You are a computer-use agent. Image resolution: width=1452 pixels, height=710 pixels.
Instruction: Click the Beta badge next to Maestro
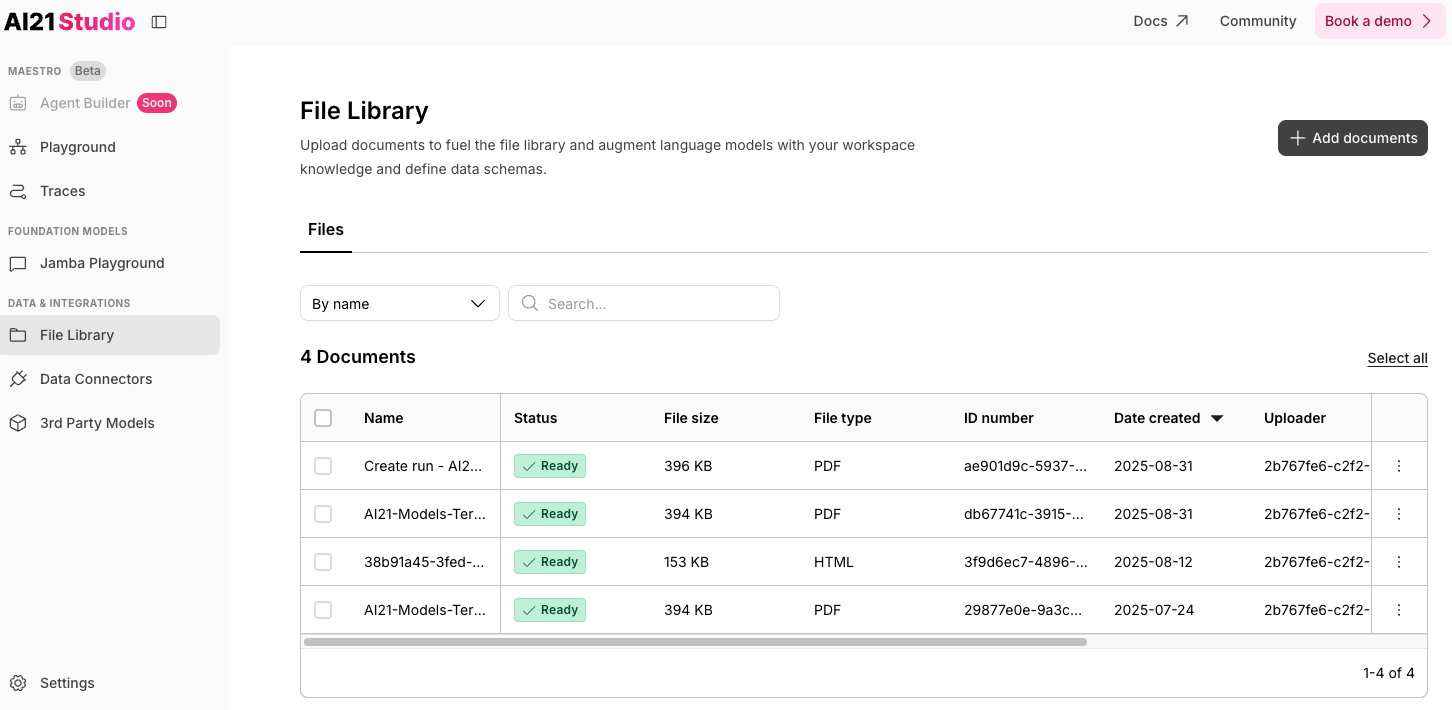click(x=88, y=71)
